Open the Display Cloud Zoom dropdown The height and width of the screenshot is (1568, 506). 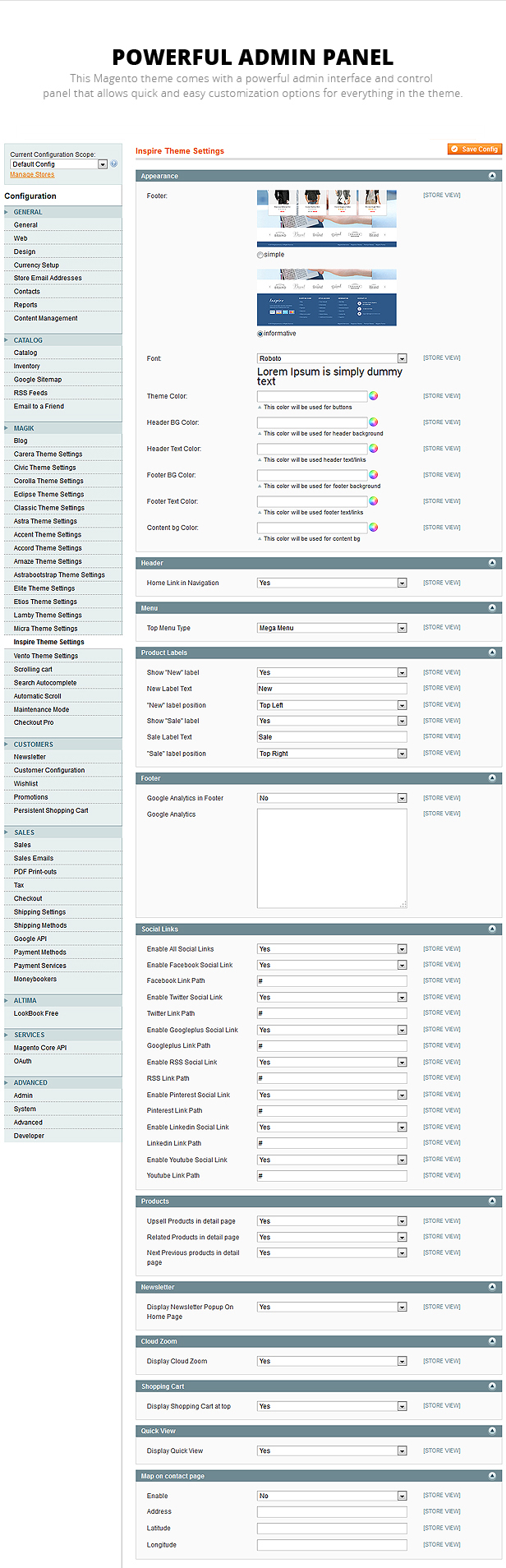click(332, 1361)
